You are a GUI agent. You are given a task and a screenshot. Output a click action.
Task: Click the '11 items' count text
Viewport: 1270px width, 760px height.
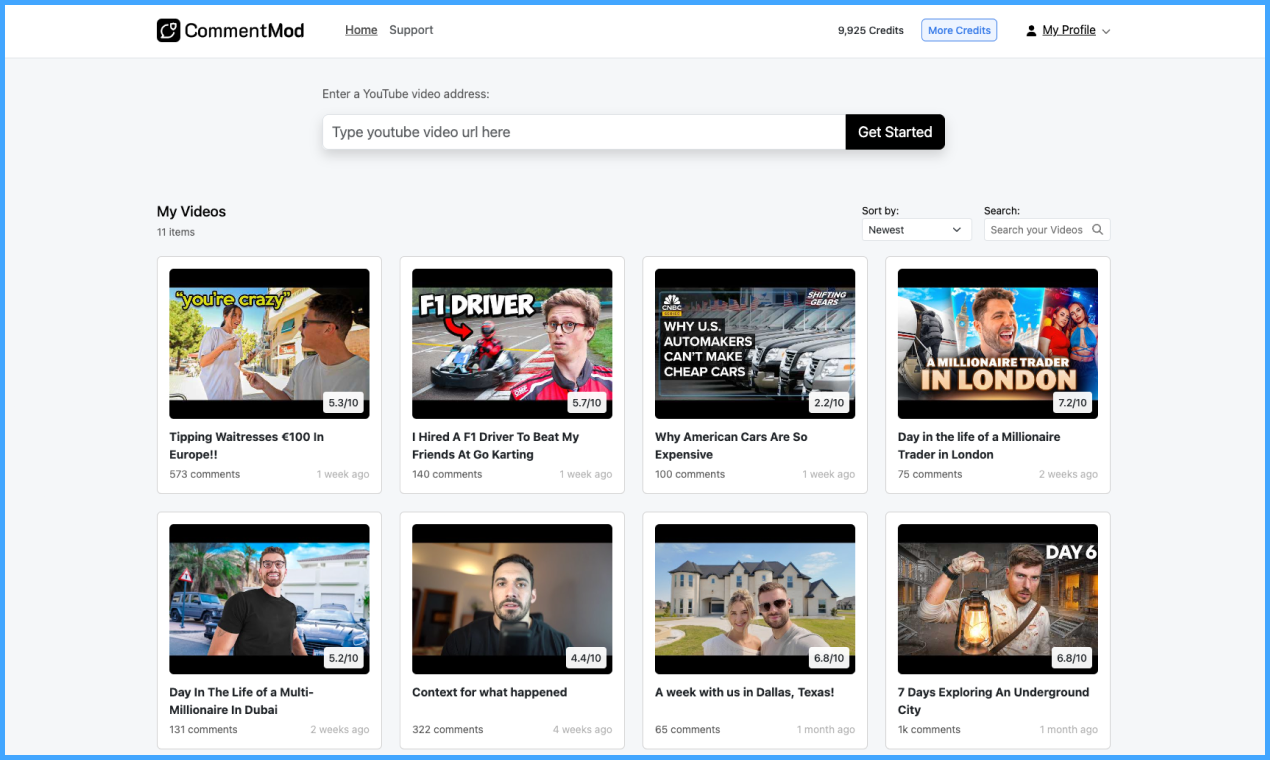(176, 232)
